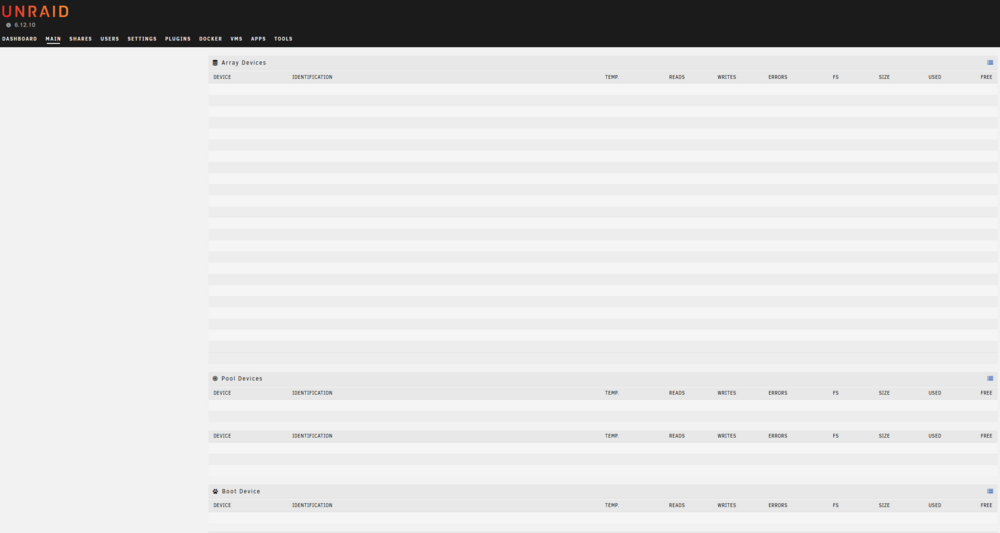
Task: Click the Unraid logo
Action: [x=35, y=11]
